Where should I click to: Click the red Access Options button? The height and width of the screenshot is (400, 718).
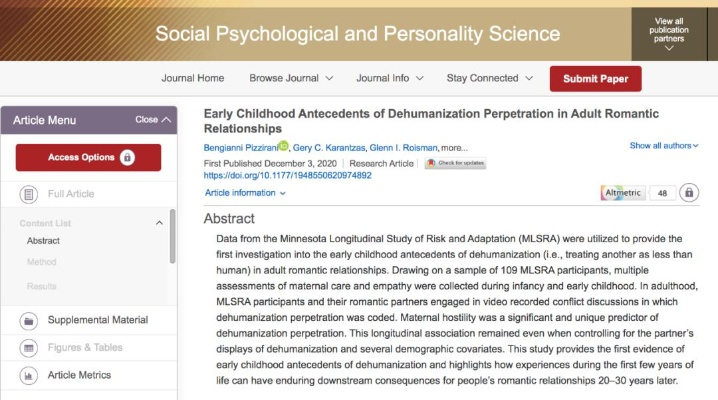pyautogui.click(x=88, y=157)
